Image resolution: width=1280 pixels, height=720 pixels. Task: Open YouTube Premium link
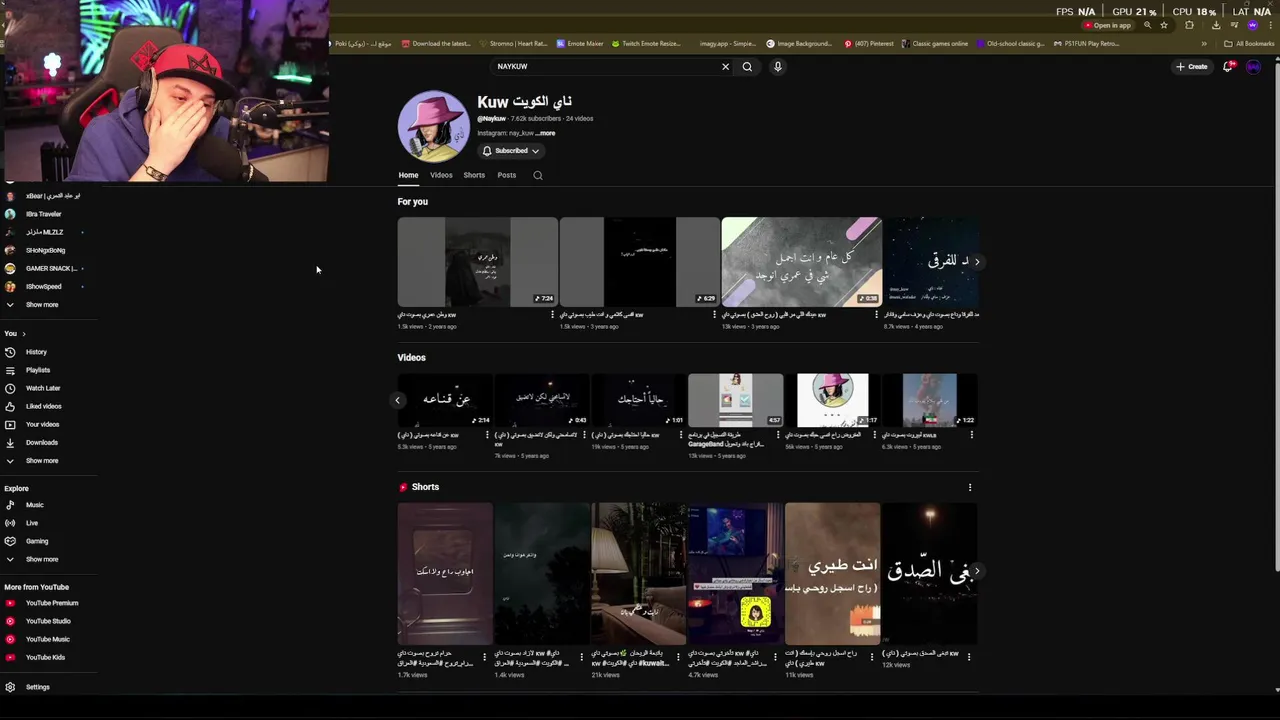coord(51,603)
